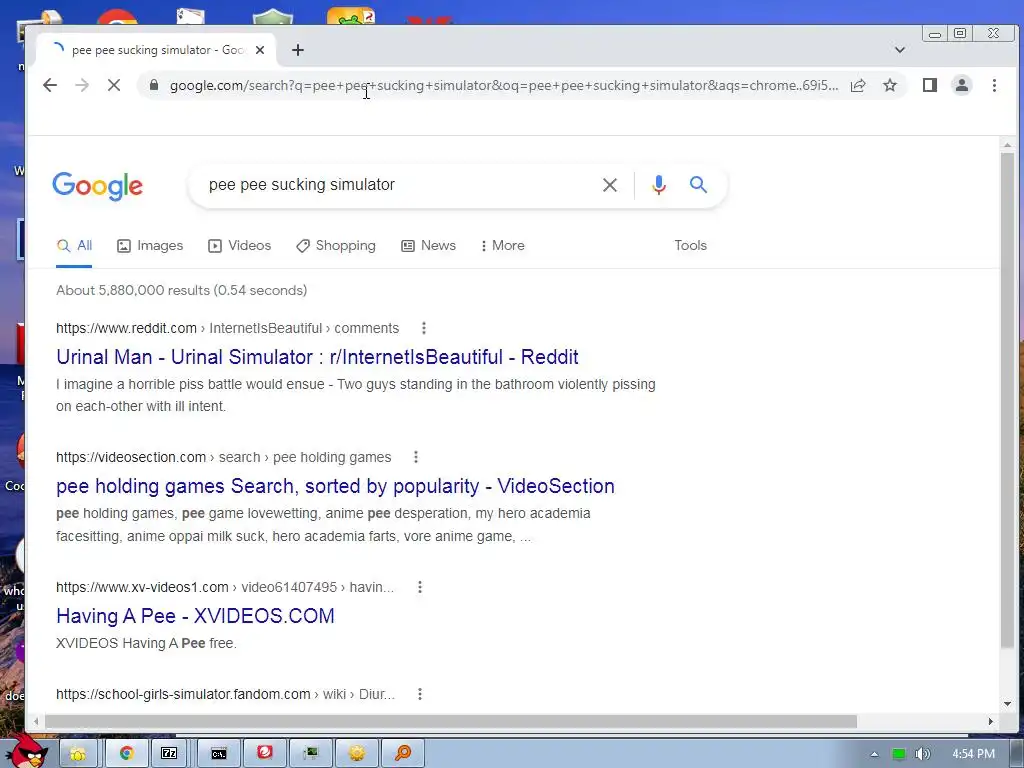
Task: Expand the tab search dropdown
Action: coord(900,50)
